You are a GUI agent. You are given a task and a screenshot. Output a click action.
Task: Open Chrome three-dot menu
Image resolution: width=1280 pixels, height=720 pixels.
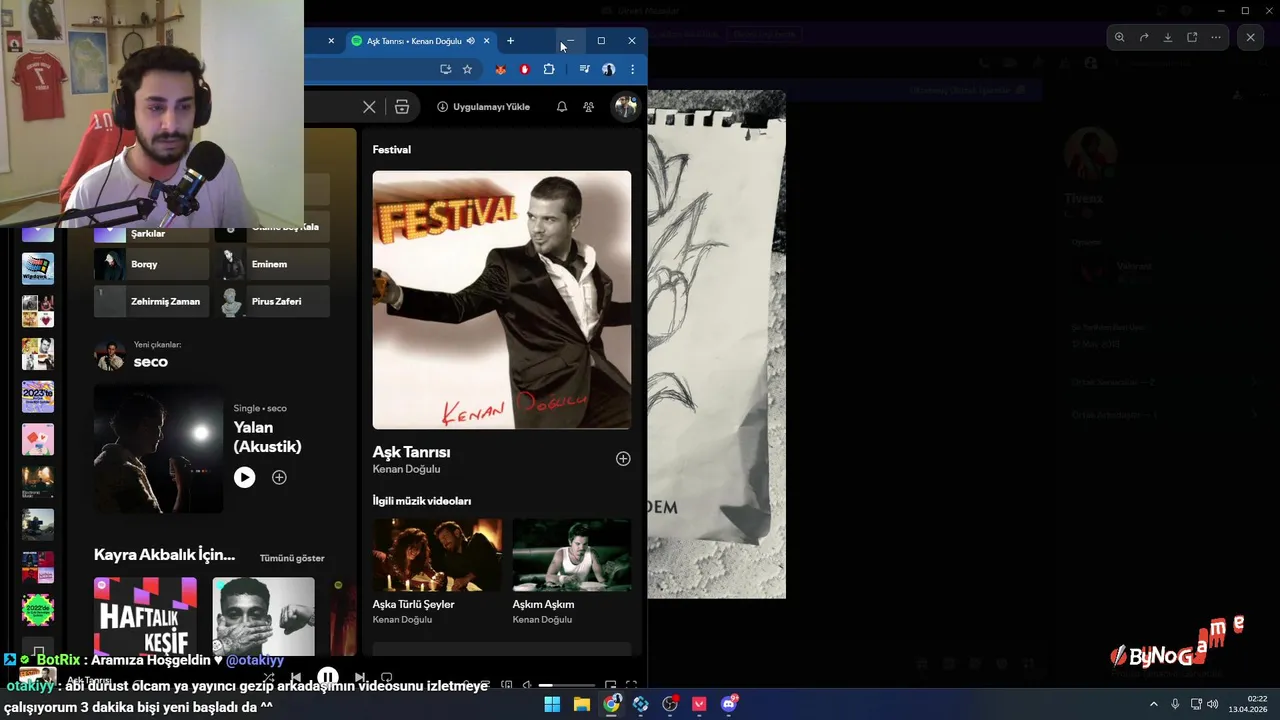(632, 69)
